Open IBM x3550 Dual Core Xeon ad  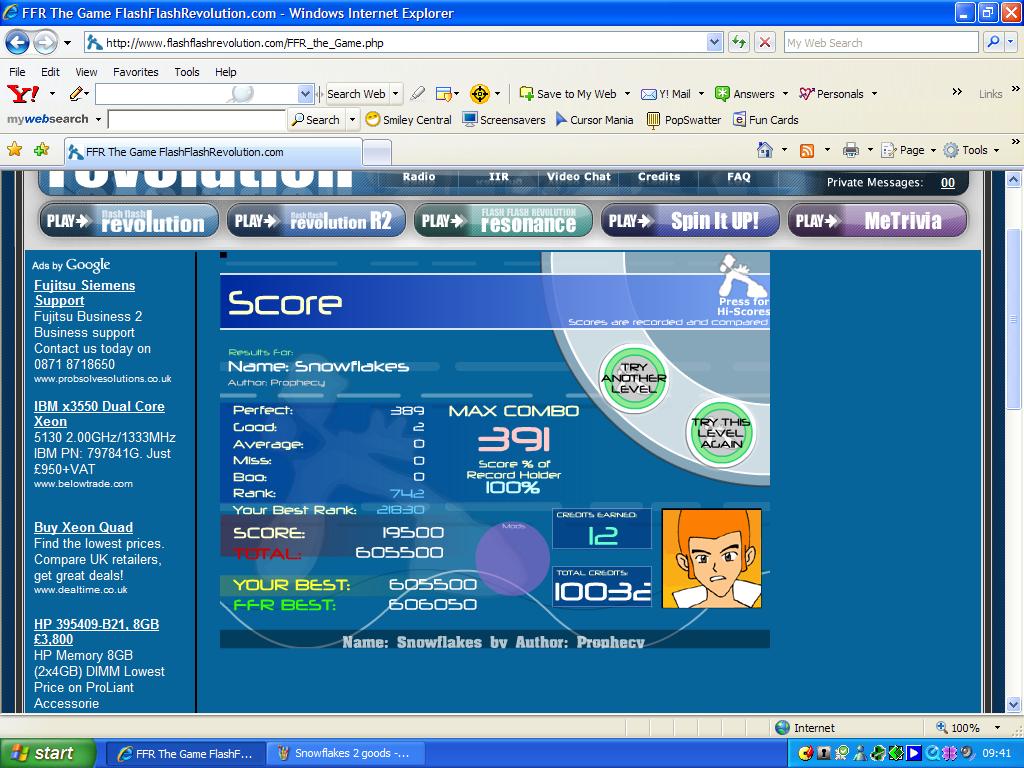(x=99, y=414)
